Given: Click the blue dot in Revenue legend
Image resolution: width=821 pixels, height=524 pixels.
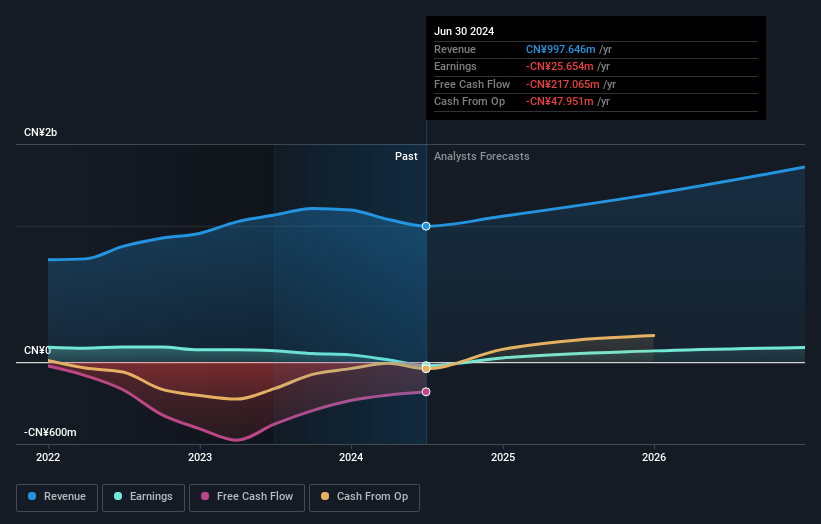Looking at the screenshot, I should pos(32,496).
